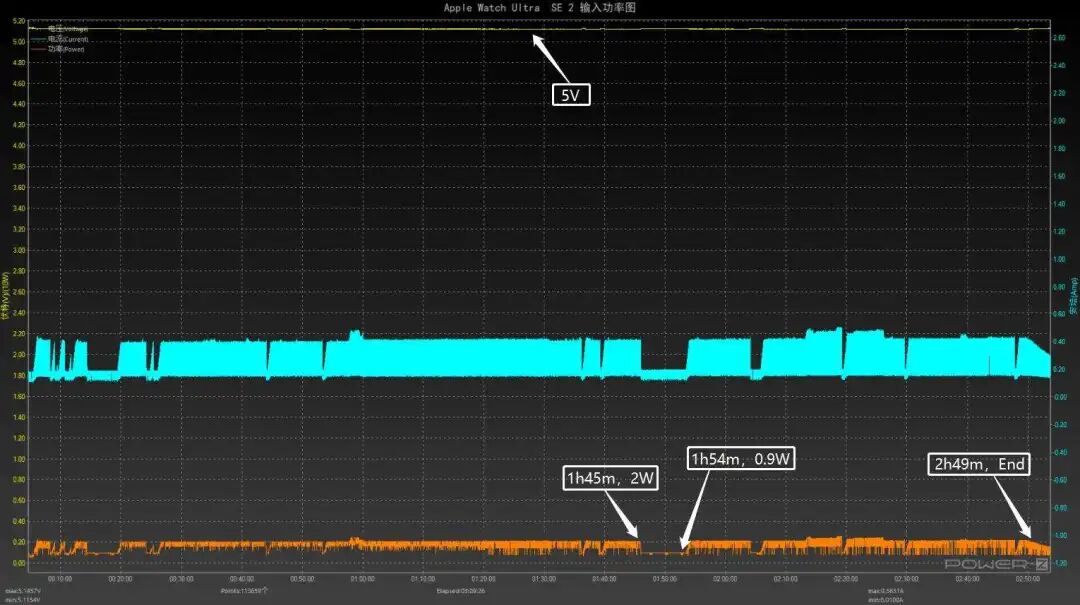
Task: Click the 2.60 value on right ampere axis
Action: pos(1059,38)
